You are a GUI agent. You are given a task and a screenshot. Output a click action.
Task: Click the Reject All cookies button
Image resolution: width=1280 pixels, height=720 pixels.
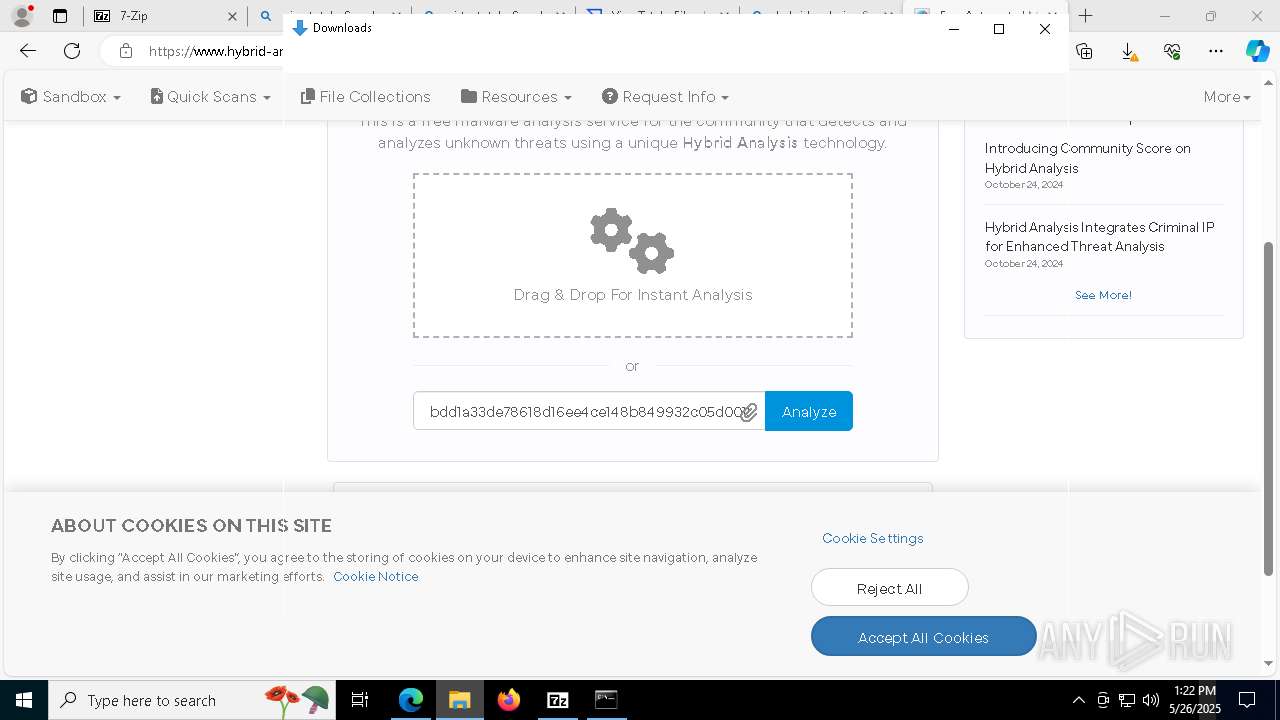[x=890, y=588]
